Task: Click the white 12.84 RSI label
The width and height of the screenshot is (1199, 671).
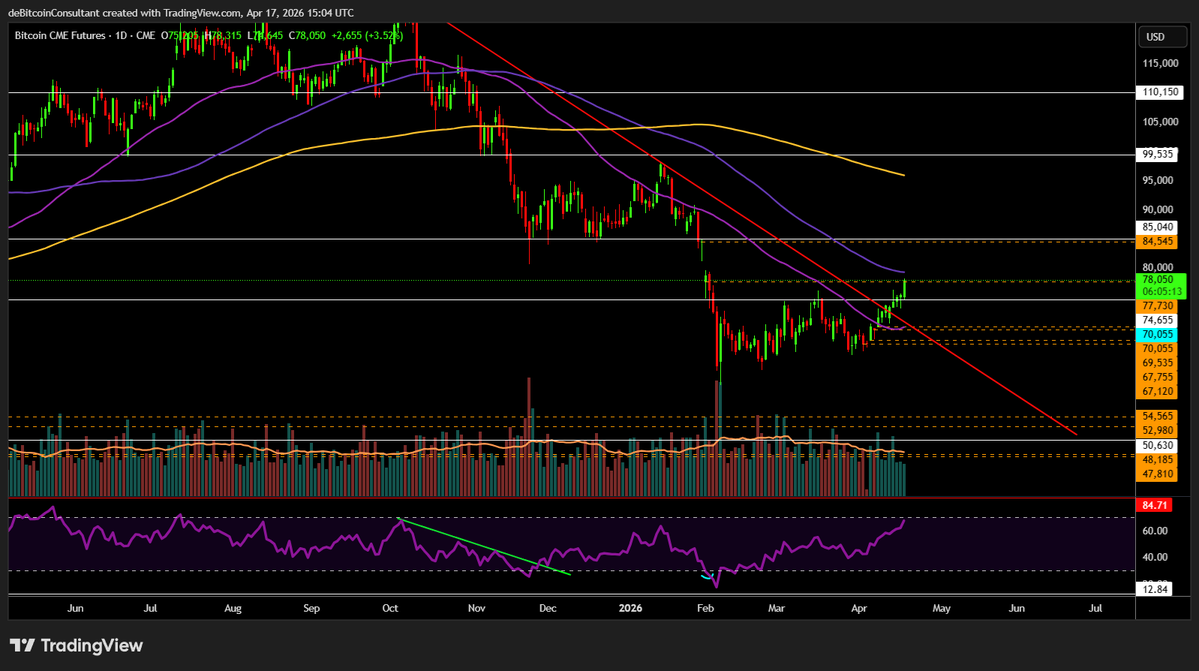Action: coord(1155,589)
